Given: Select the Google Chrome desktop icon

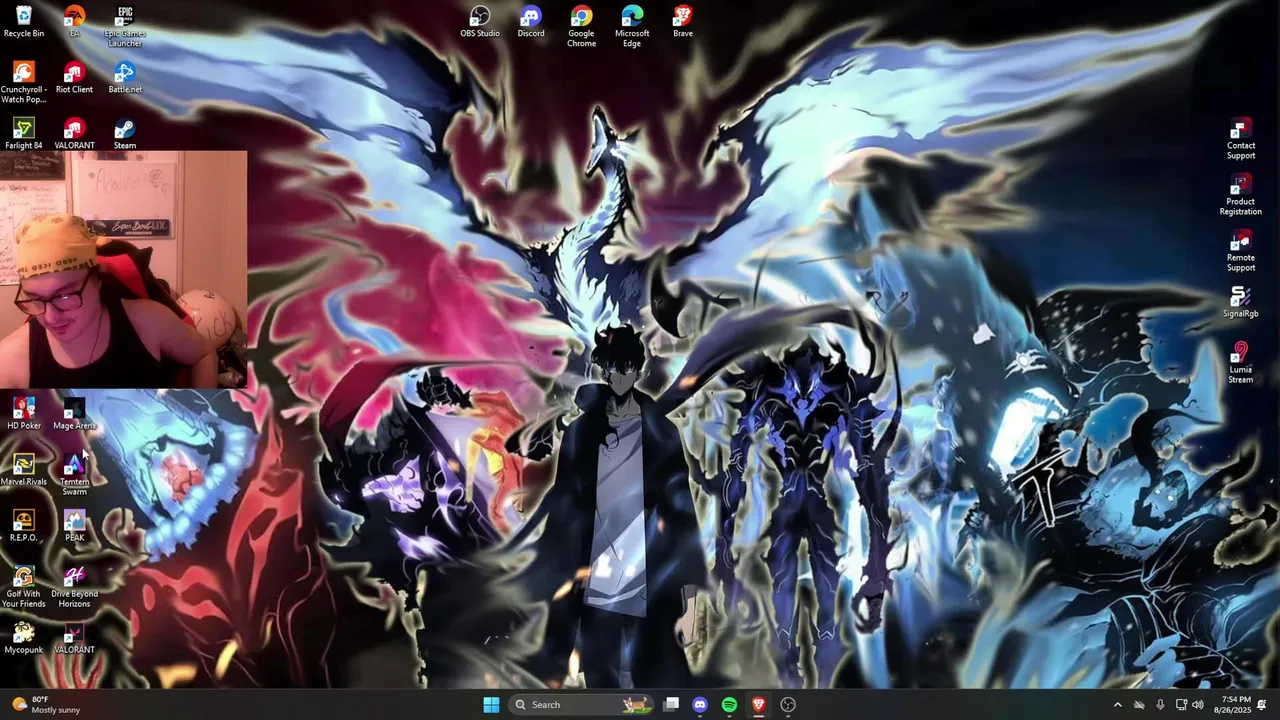Looking at the screenshot, I should tap(581, 26).
